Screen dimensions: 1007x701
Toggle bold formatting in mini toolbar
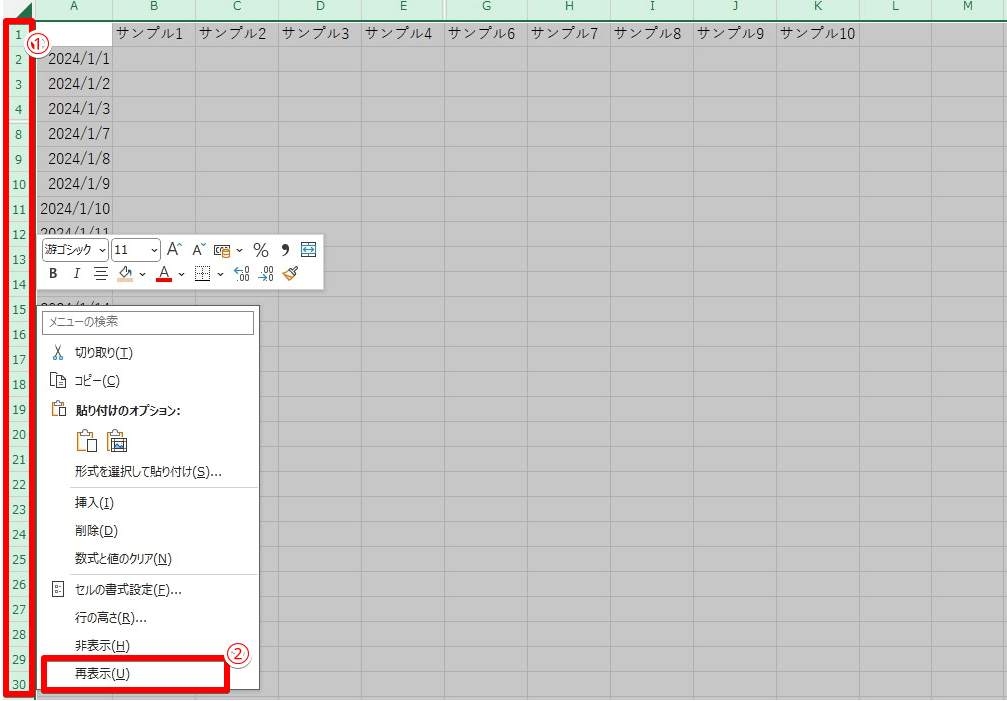click(53, 274)
